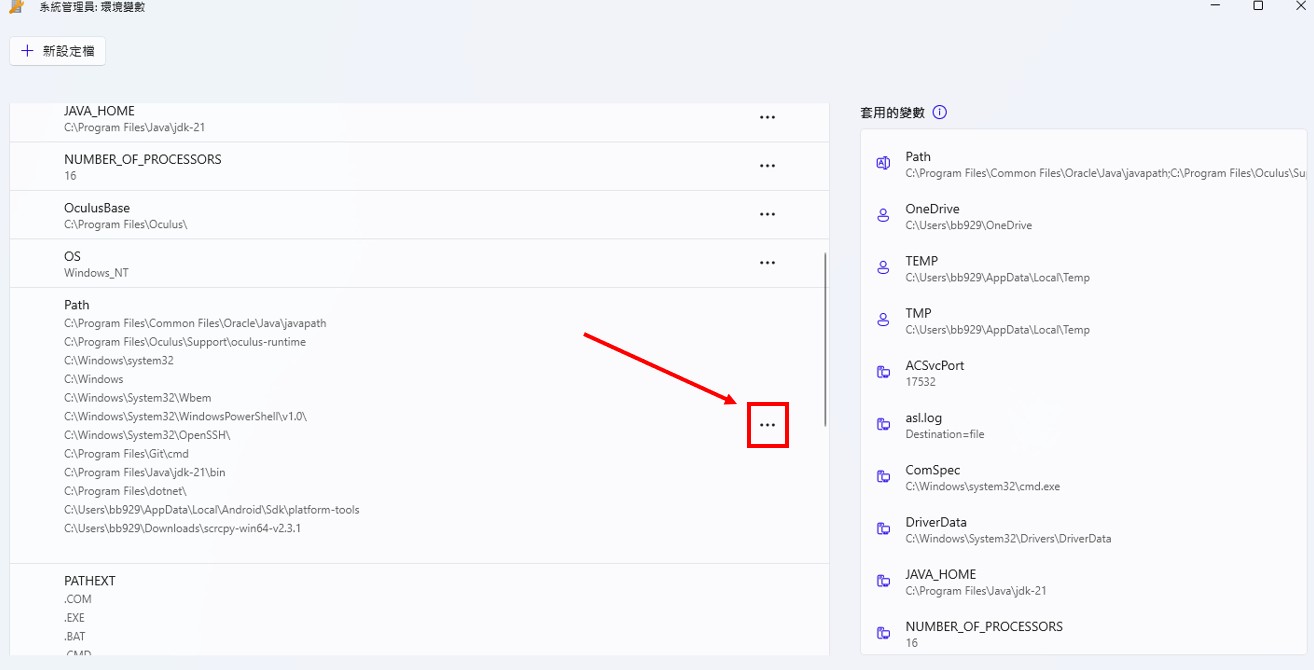
Task: Select the Path variable in left list
Action: coord(420,425)
